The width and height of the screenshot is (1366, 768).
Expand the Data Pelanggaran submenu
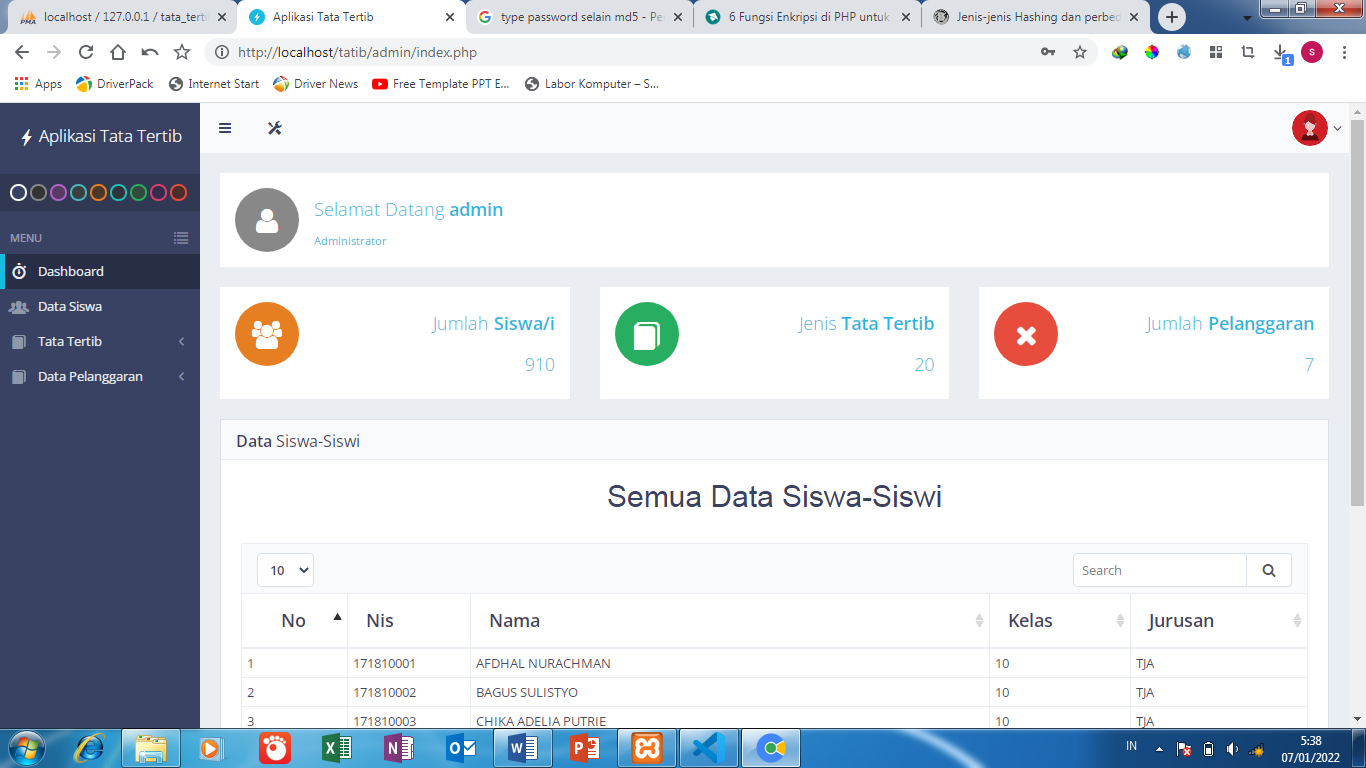click(x=100, y=377)
